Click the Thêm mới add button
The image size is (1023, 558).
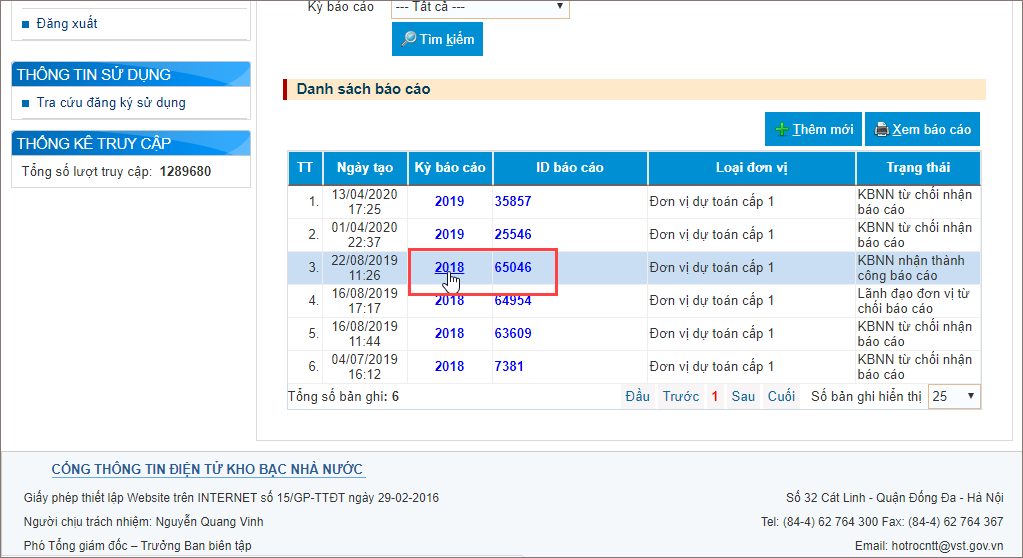pos(814,129)
